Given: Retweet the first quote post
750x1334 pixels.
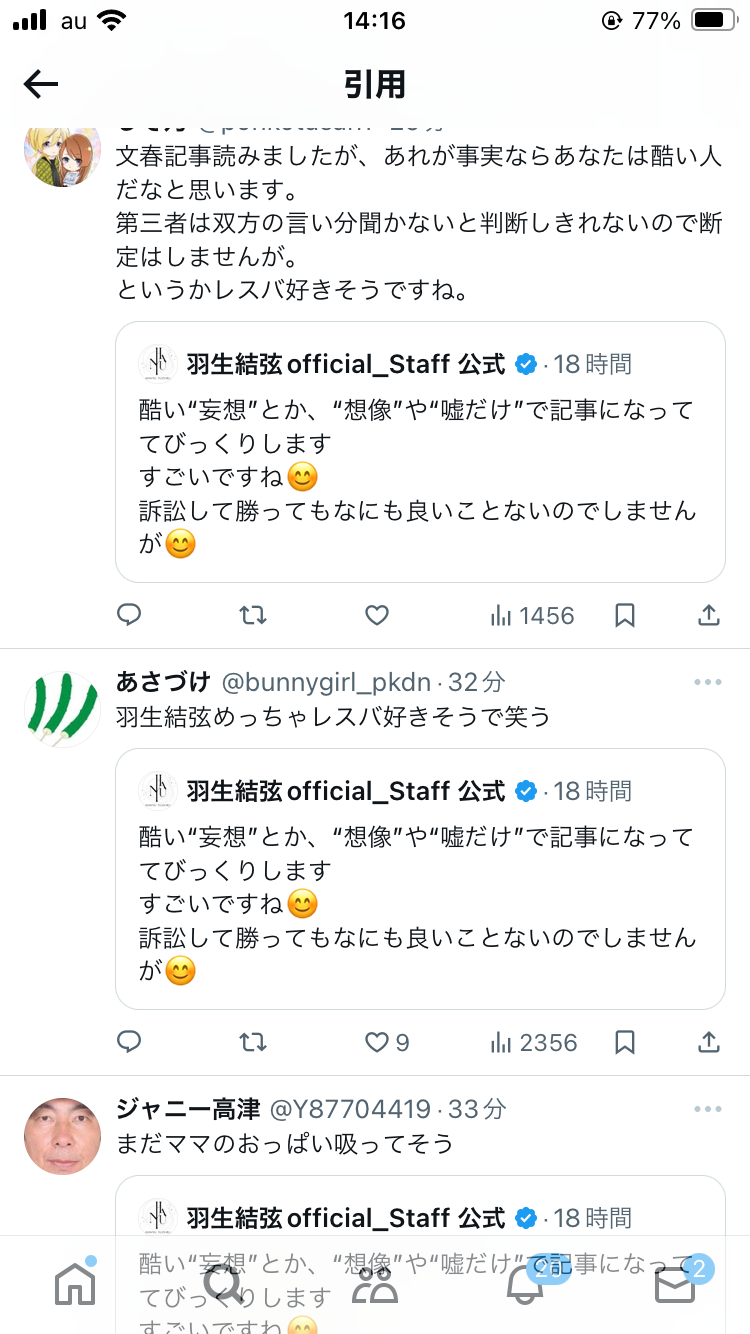Looking at the screenshot, I should pyautogui.click(x=254, y=615).
